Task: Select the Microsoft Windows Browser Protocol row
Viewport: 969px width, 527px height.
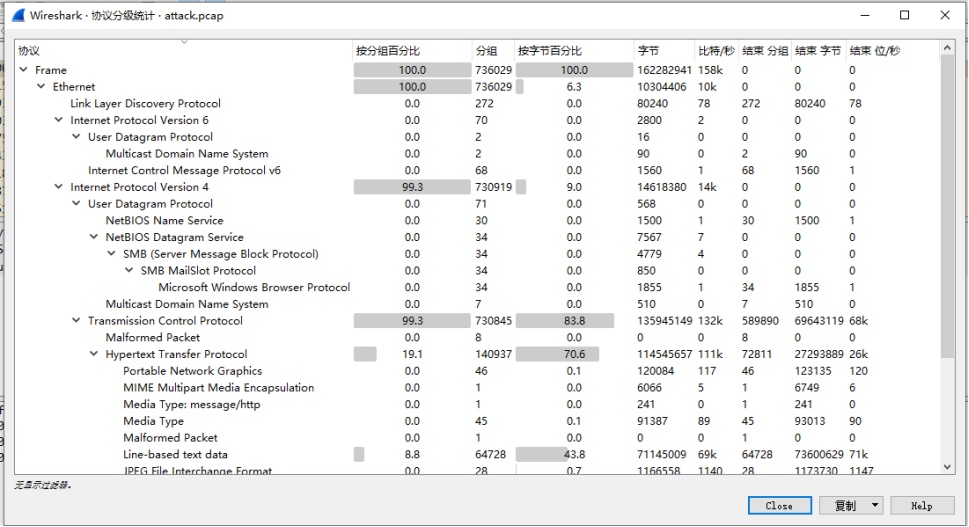Action: click(x=477, y=287)
